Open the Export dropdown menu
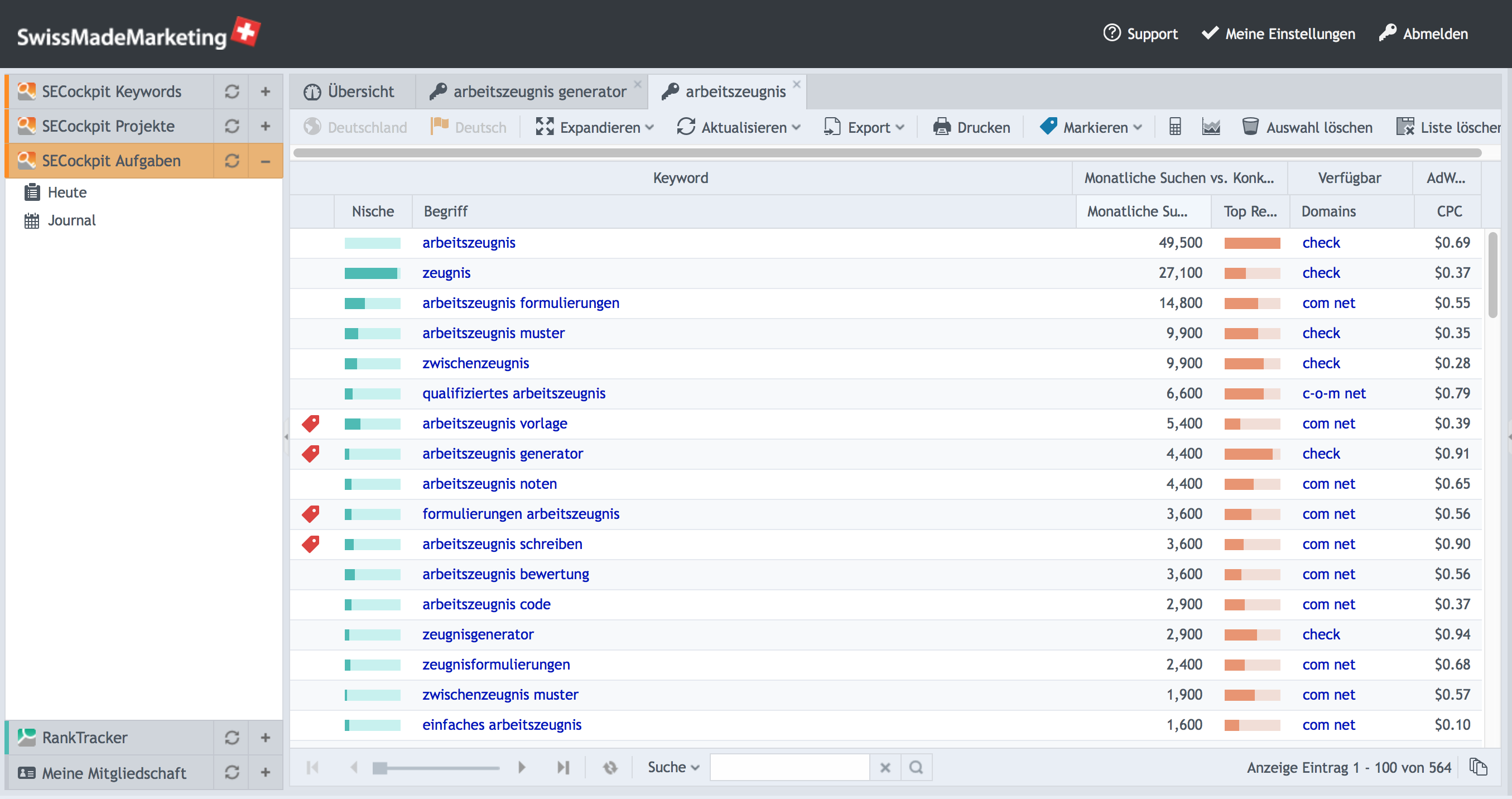The width and height of the screenshot is (1512, 799). tap(864, 127)
